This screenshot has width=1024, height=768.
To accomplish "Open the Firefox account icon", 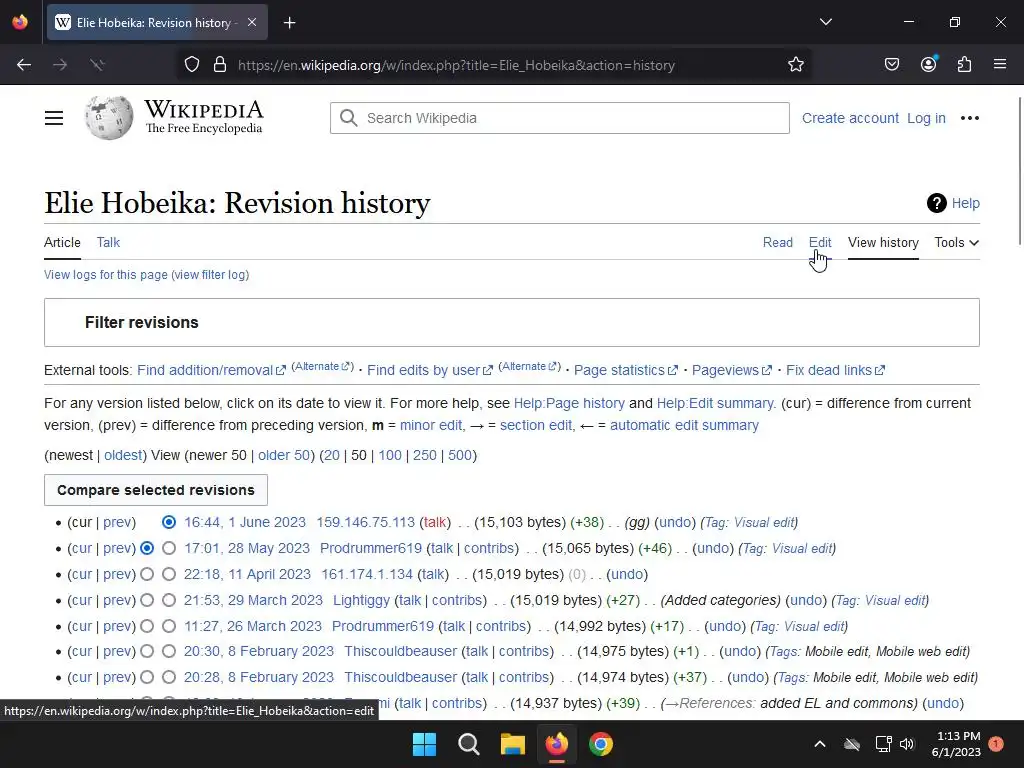I will [x=928, y=64].
